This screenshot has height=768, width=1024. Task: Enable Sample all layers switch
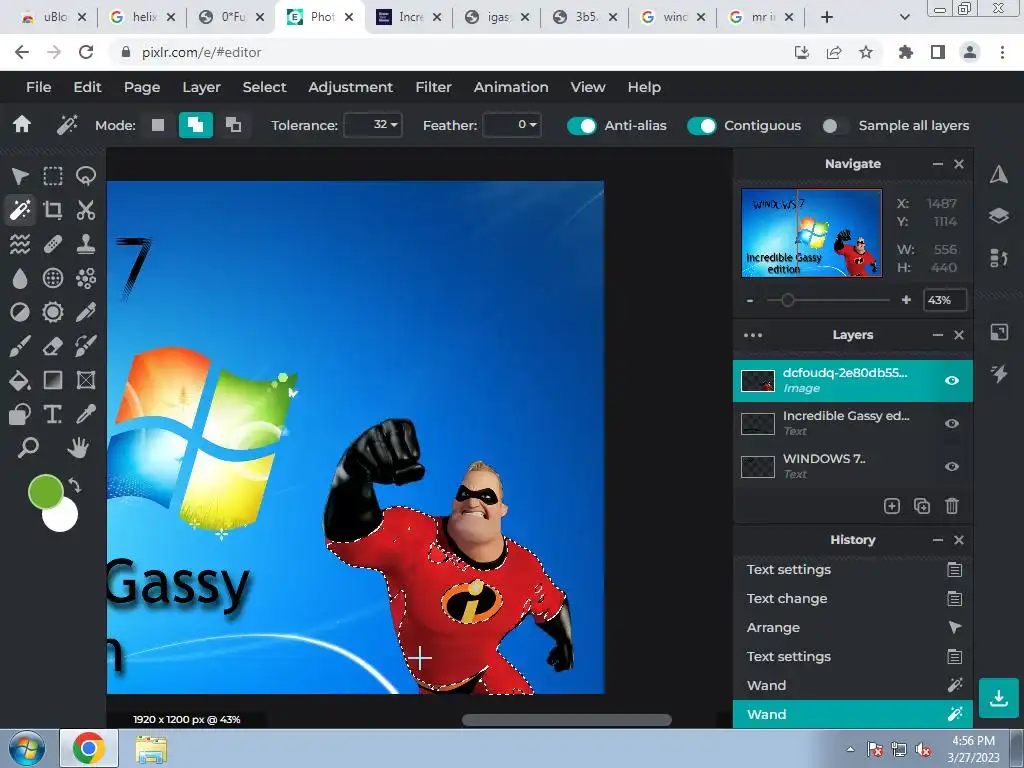tap(836, 125)
